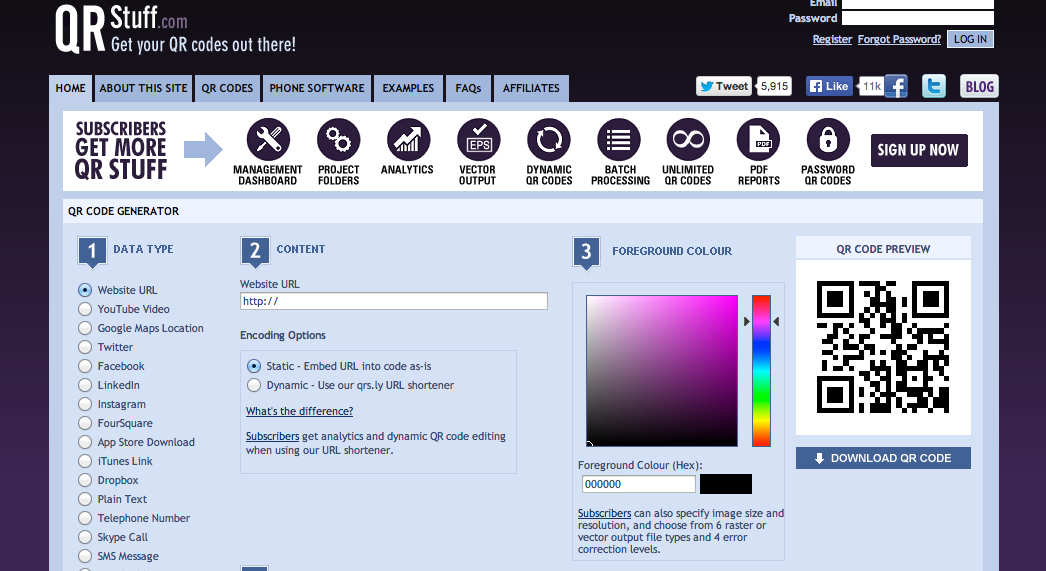
Task: Select LinkedIn data type
Action: tap(85, 385)
